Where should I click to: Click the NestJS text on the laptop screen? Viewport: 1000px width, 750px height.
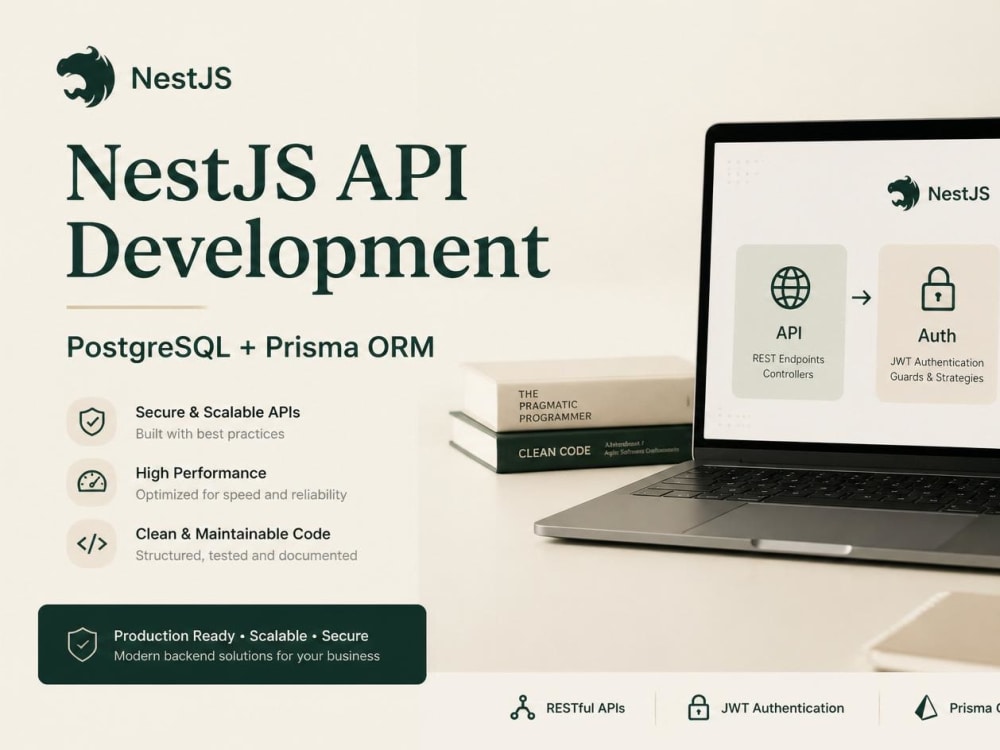click(x=959, y=193)
